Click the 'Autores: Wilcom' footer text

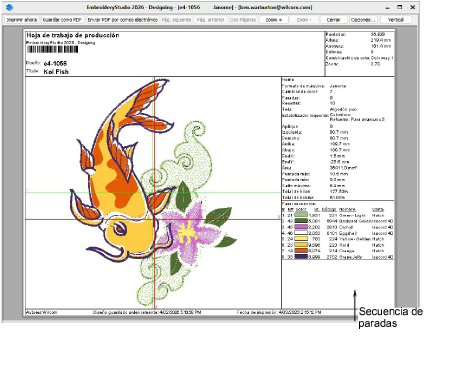tap(42, 312)
